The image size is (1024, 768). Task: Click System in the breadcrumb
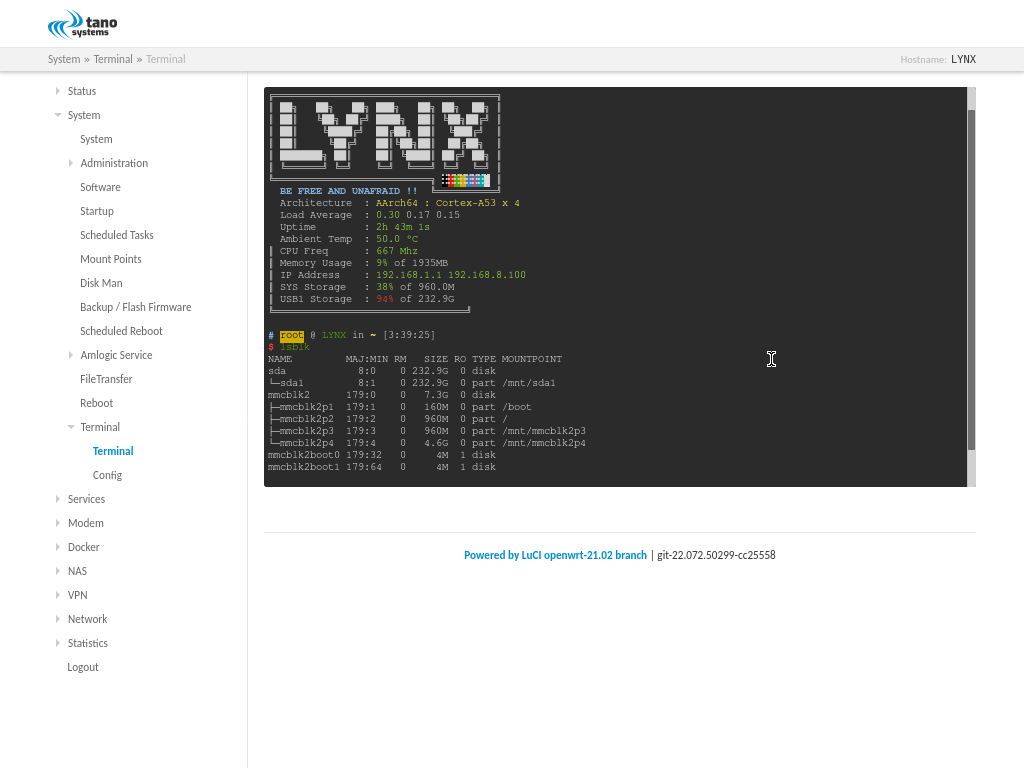pos(64,59)
